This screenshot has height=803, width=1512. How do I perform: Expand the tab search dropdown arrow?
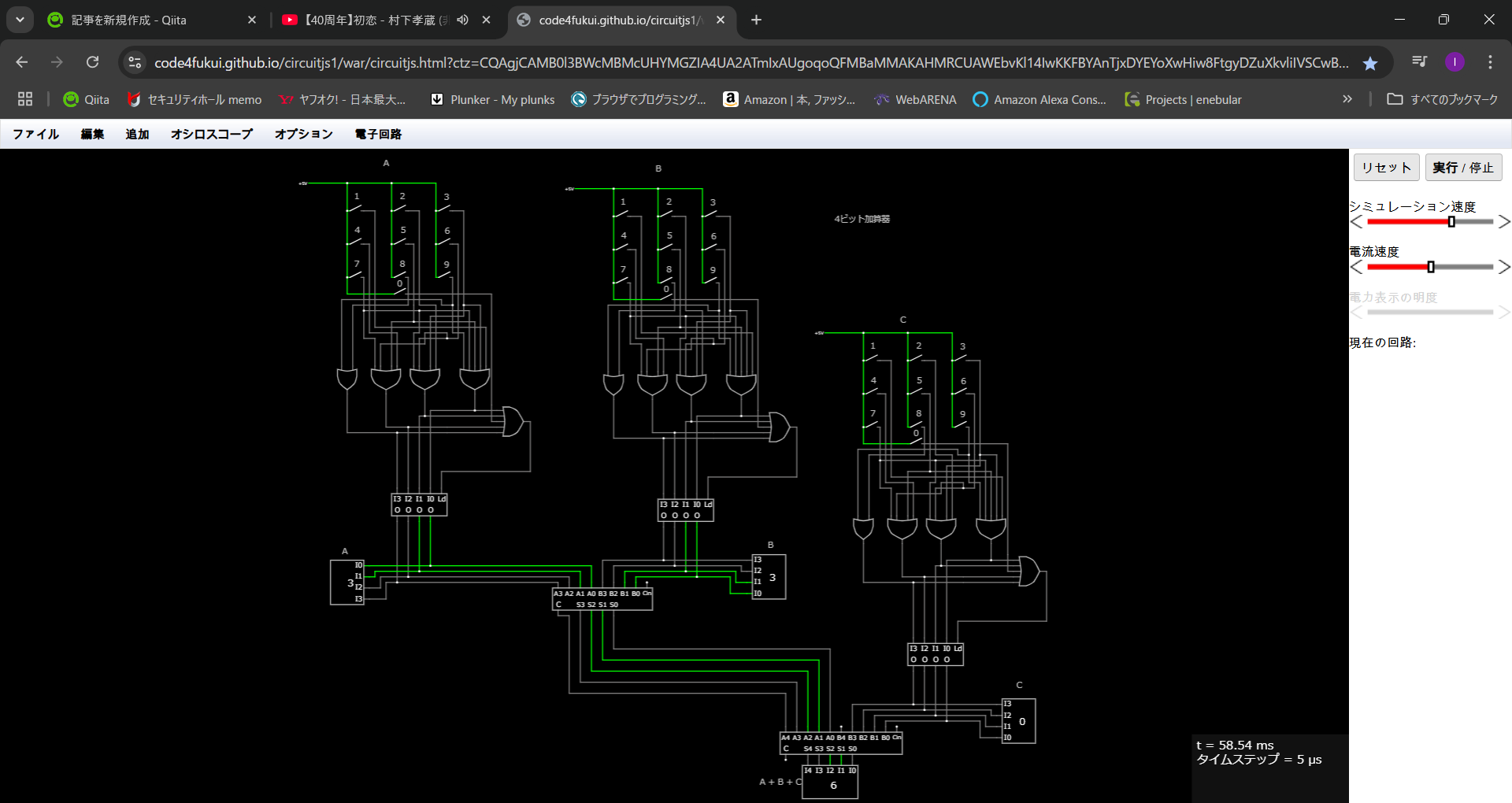20,20
